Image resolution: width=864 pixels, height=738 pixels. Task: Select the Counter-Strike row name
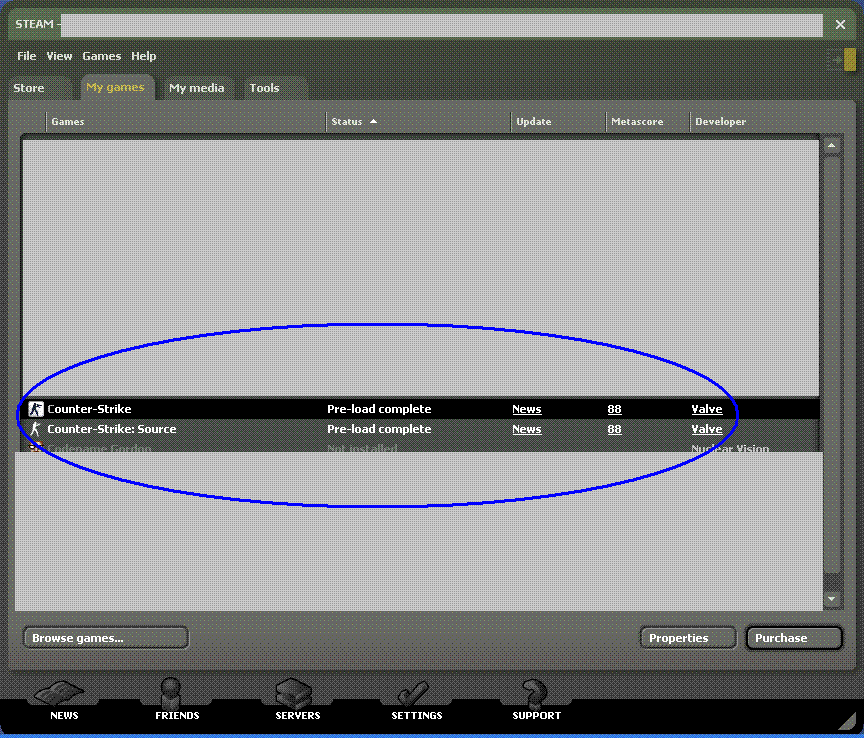(89, 409)
